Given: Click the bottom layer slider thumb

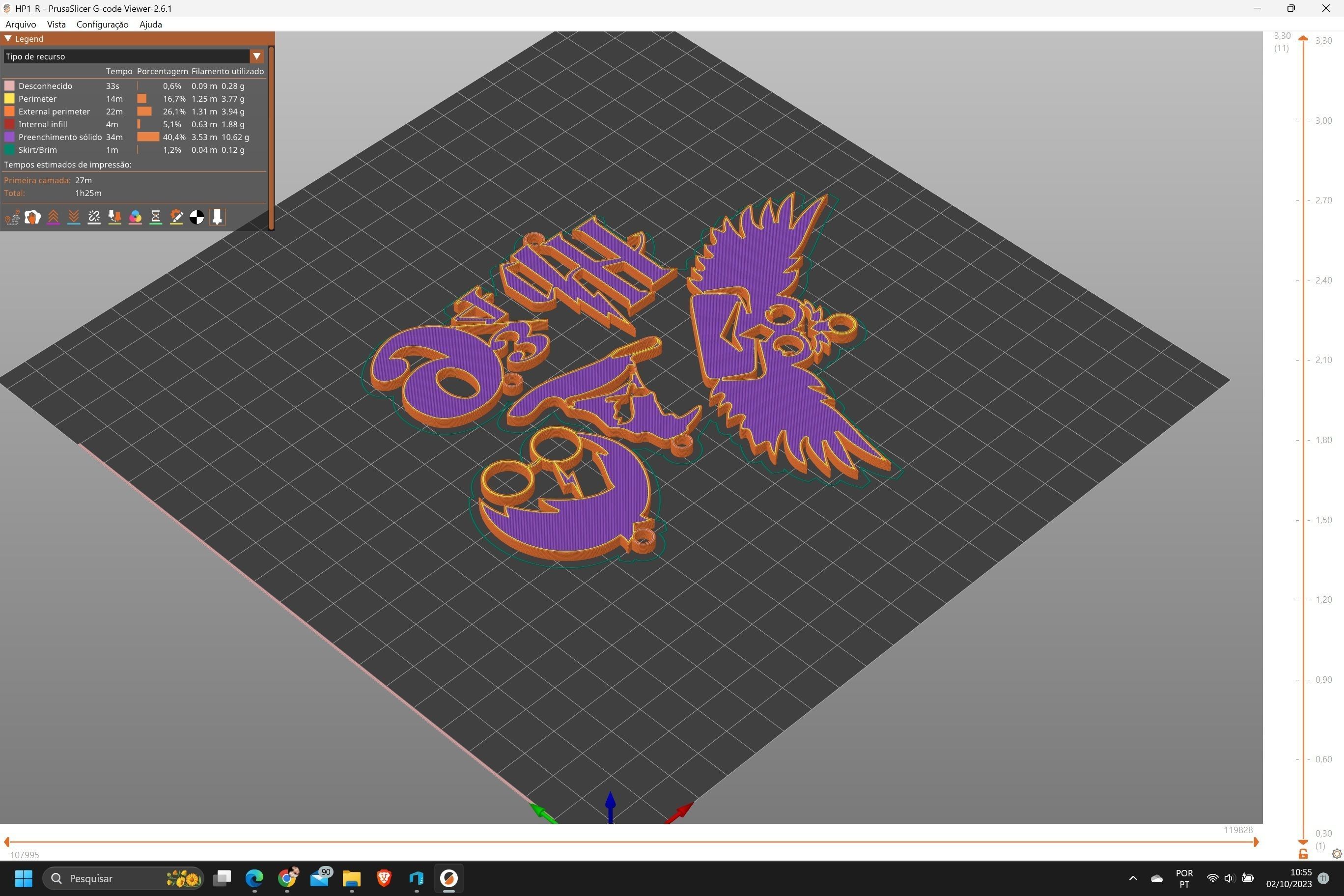Looking at the screenshot, I should click(x=1303, y=841).
